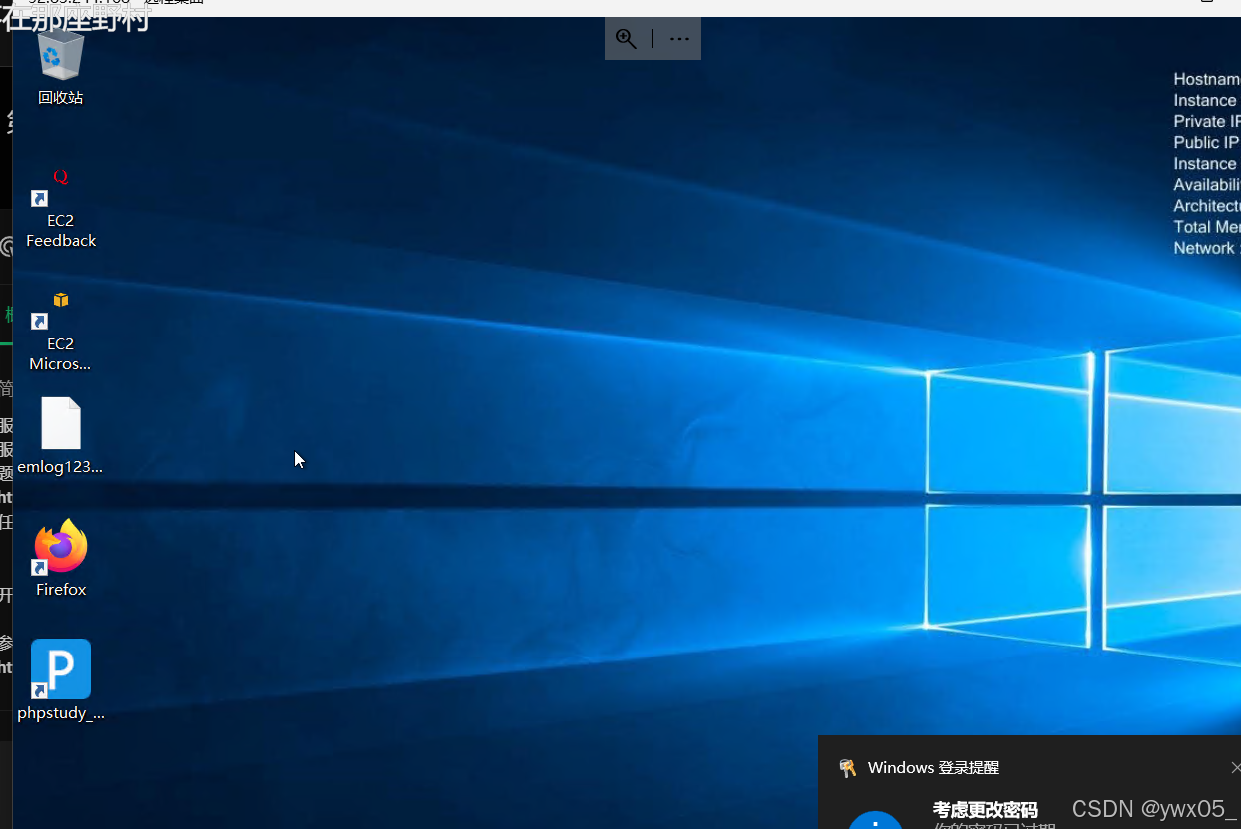This screenshot has width=1241, height=829.
Task: Click the 回收站 label text
Action: (x=61, y=98)
